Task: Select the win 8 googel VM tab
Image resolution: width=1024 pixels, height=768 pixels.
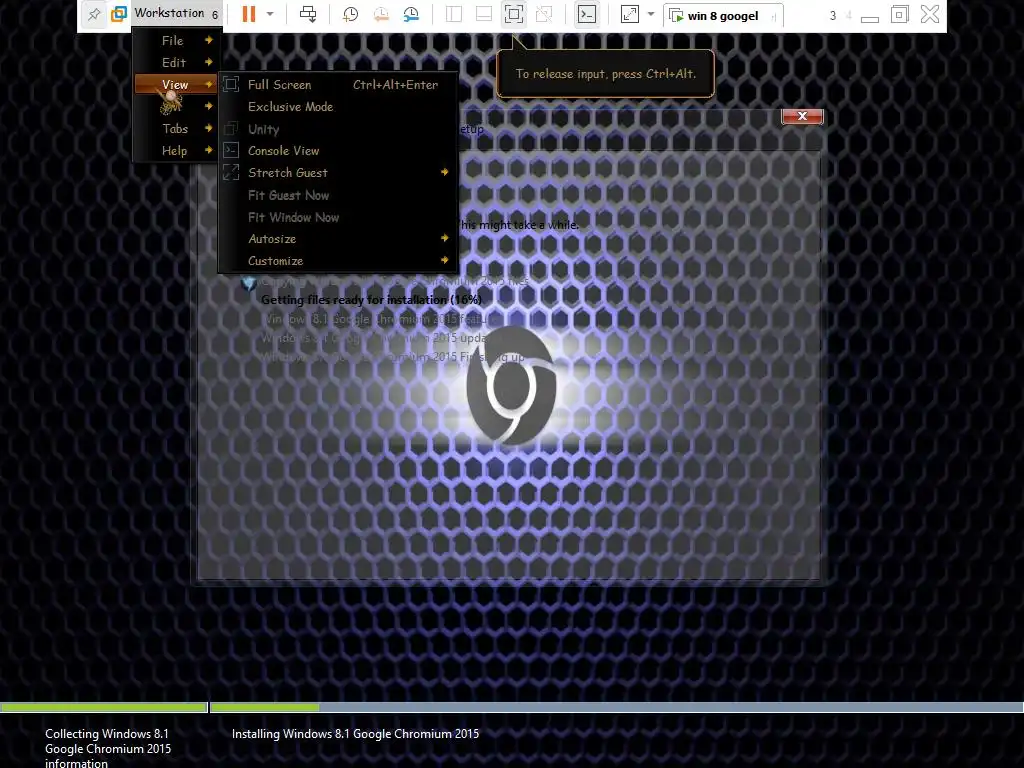Action: [723, 16]
